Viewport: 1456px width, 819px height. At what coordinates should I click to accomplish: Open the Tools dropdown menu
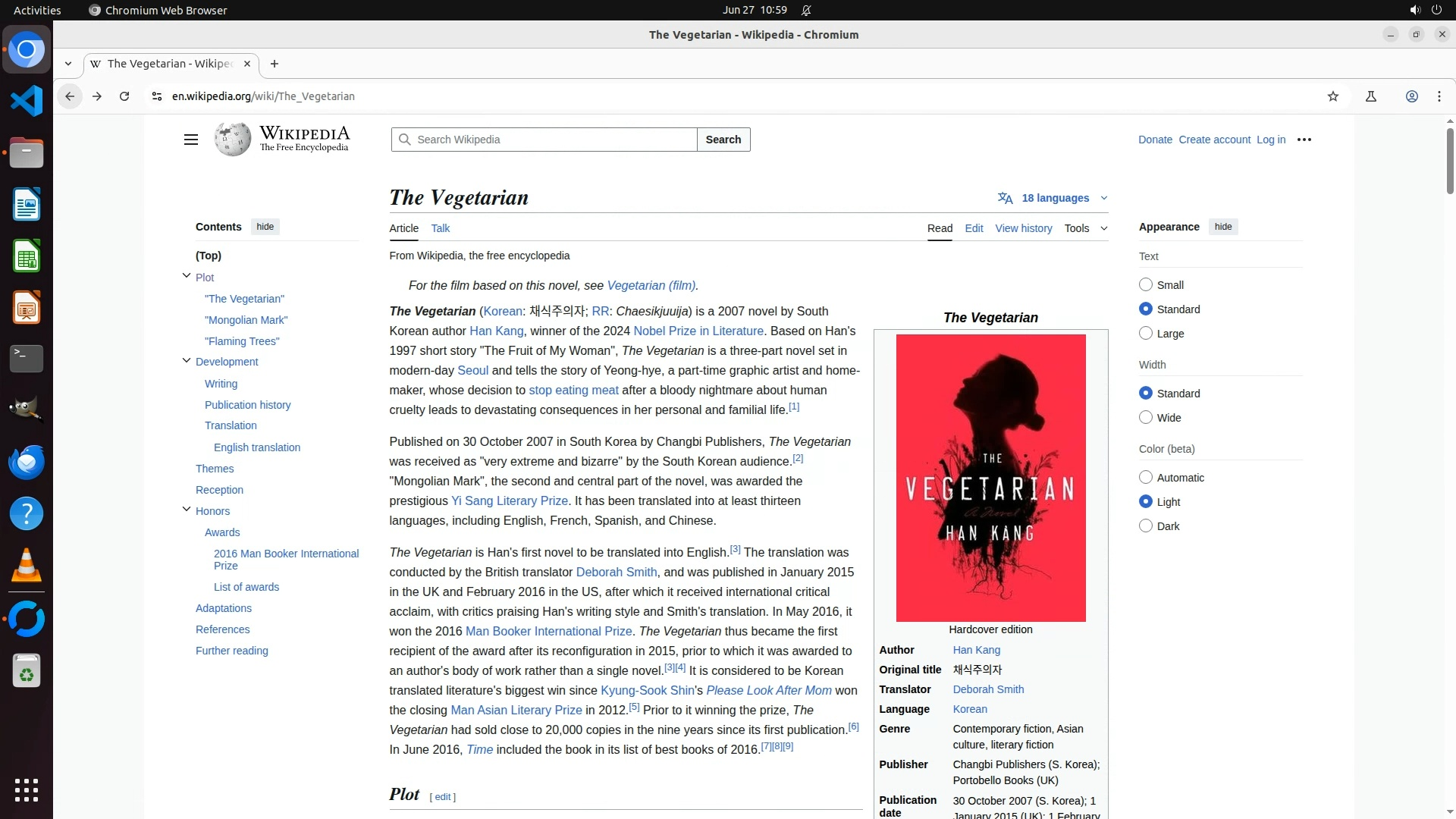point(1084,228)
